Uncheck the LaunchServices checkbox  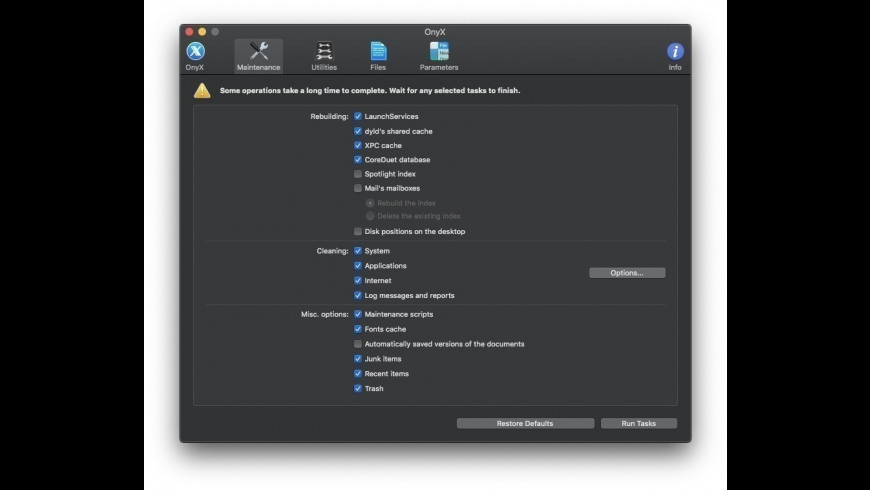(x=358, y=116)
